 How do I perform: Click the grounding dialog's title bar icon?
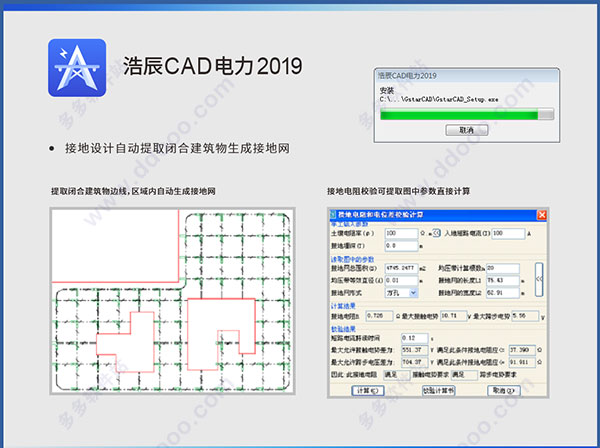pyautogui.click(x=333, y=215)
